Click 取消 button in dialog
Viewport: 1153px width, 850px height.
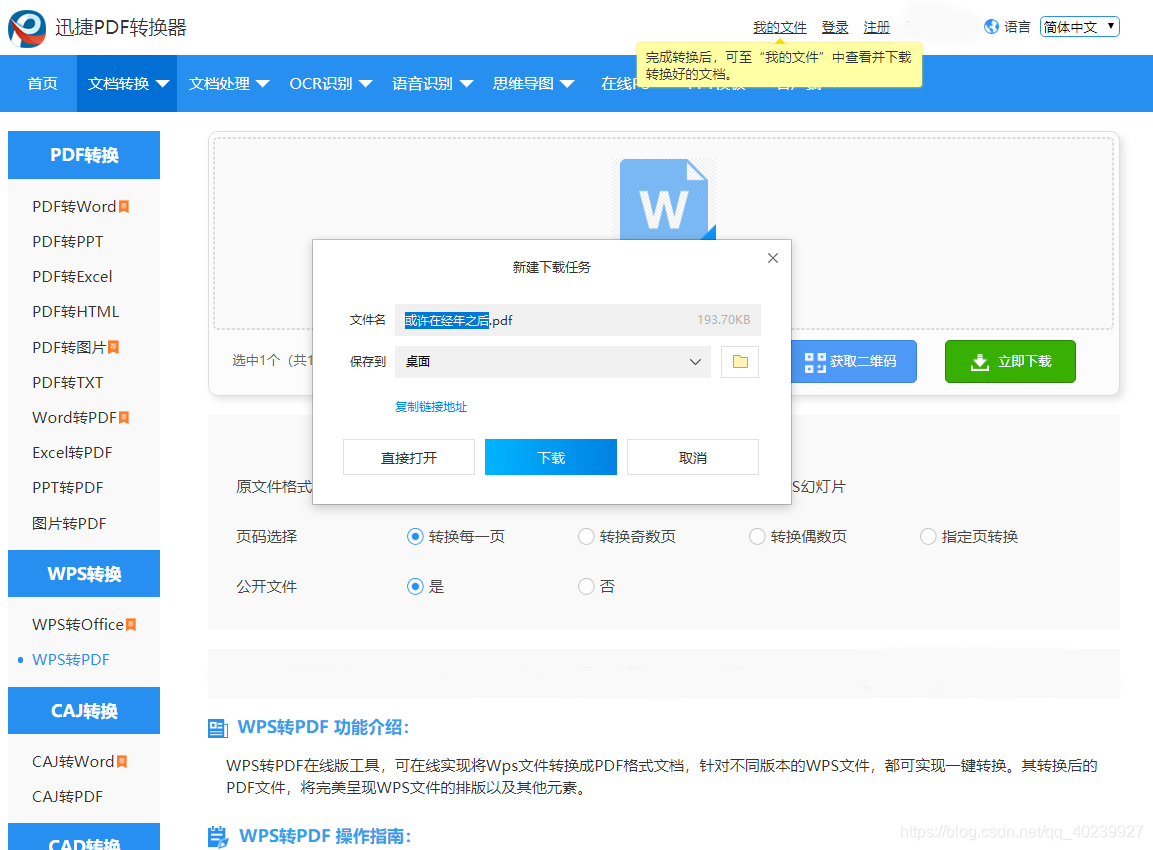click(x=693, y=457)
